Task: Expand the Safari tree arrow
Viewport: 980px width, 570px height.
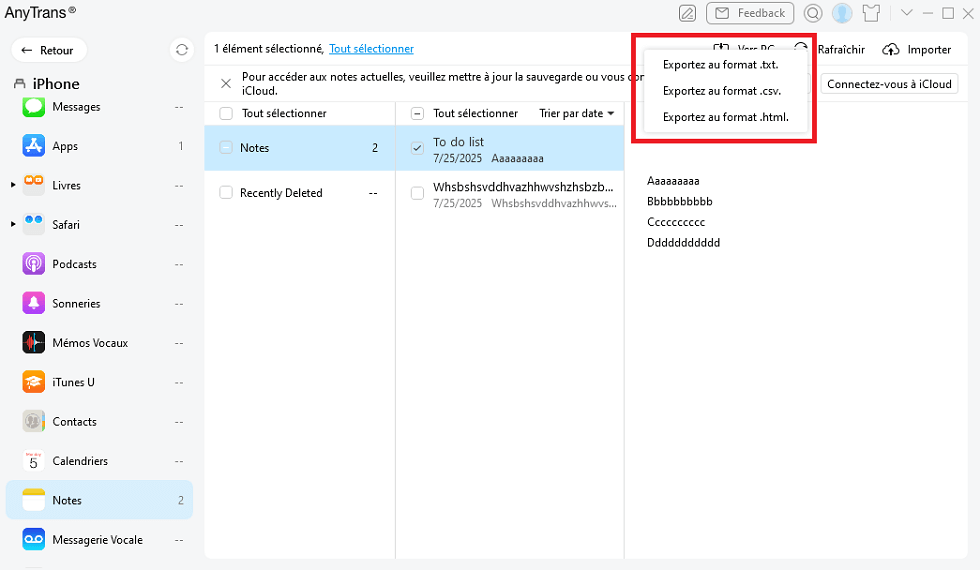Action: pos(13,224)
